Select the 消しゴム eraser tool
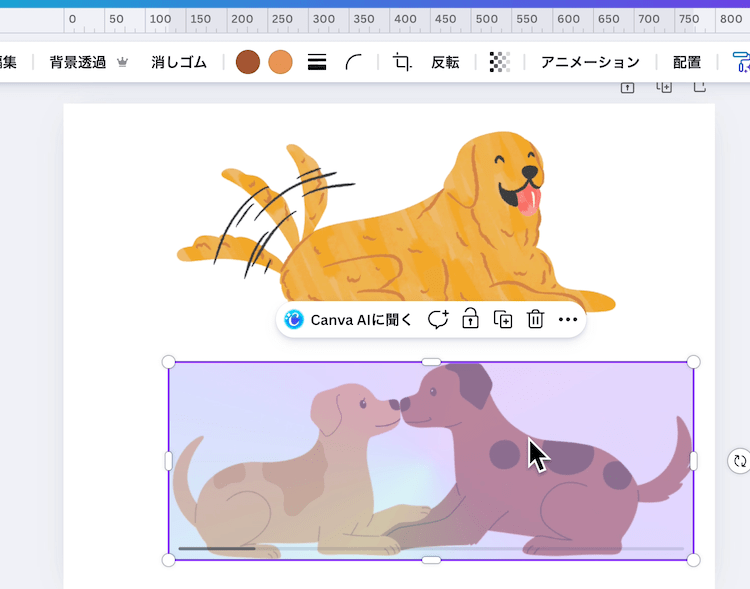The height and width of the screenshot is (589, 750). [x=179, y=62]
